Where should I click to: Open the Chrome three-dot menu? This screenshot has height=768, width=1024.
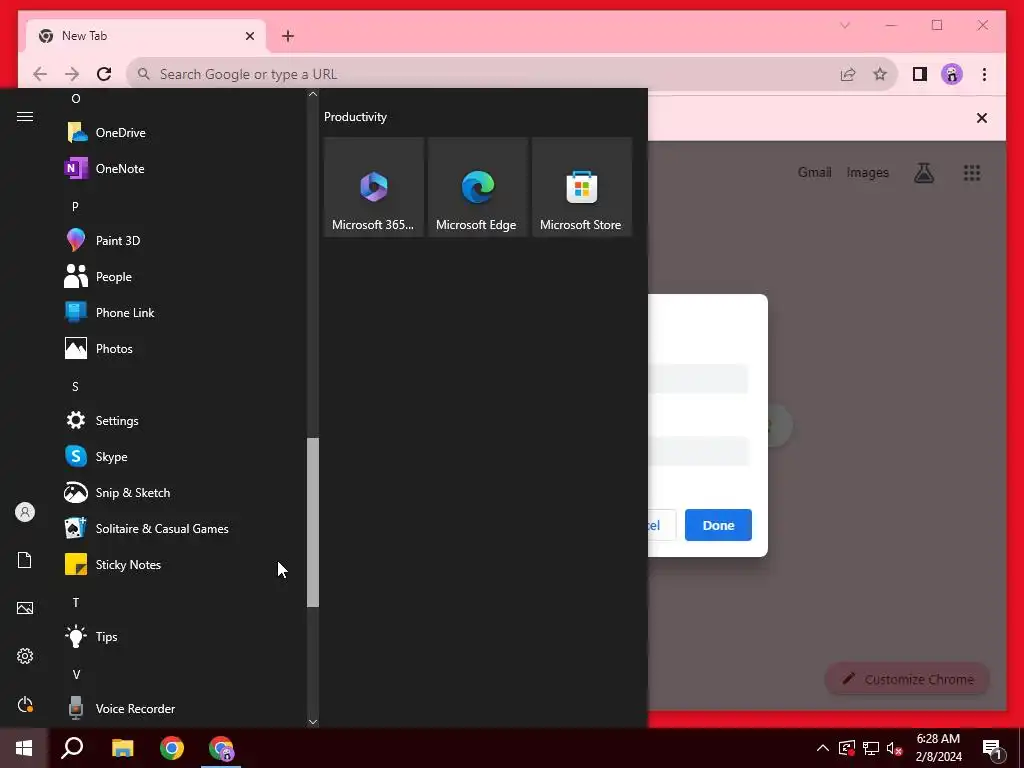coord(984,74)
